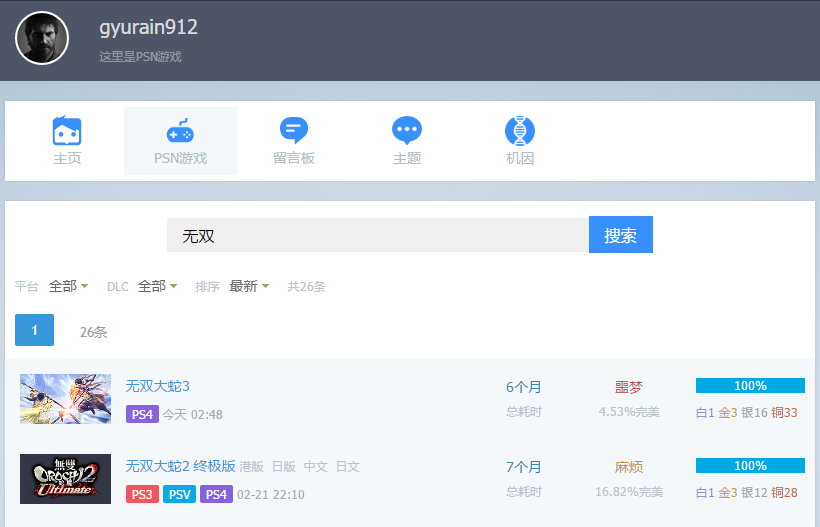The image size is (820, 527).
Task: Click the PS3 tag on 无双大蛇2 终极版
Action: coord(142,494)
